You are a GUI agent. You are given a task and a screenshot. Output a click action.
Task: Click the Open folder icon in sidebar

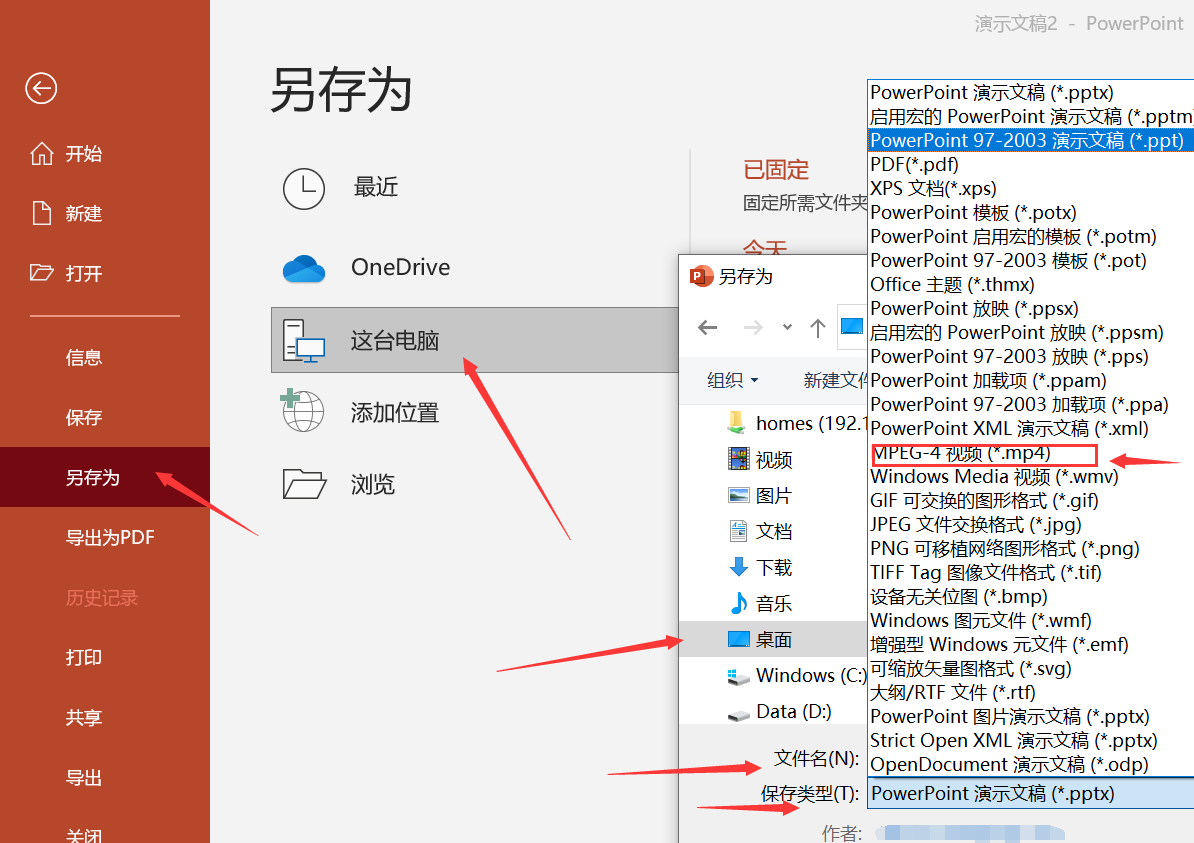pos(41,272)
